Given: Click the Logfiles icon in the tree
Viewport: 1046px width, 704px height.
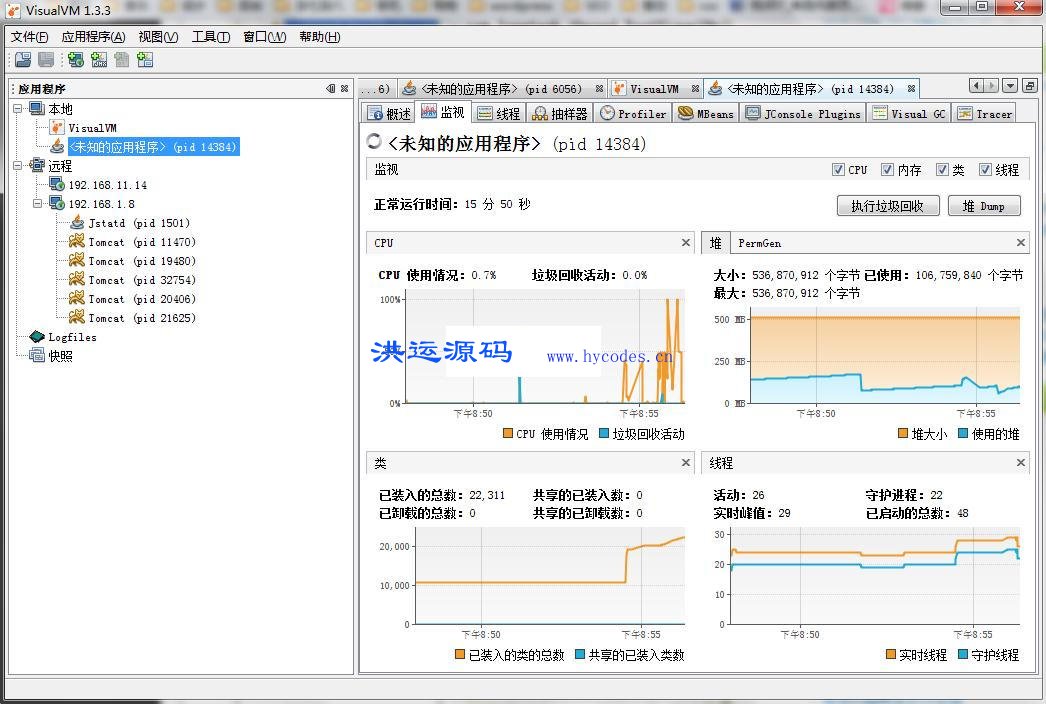Looking at the screenshot, I should (x=37, y=337).
